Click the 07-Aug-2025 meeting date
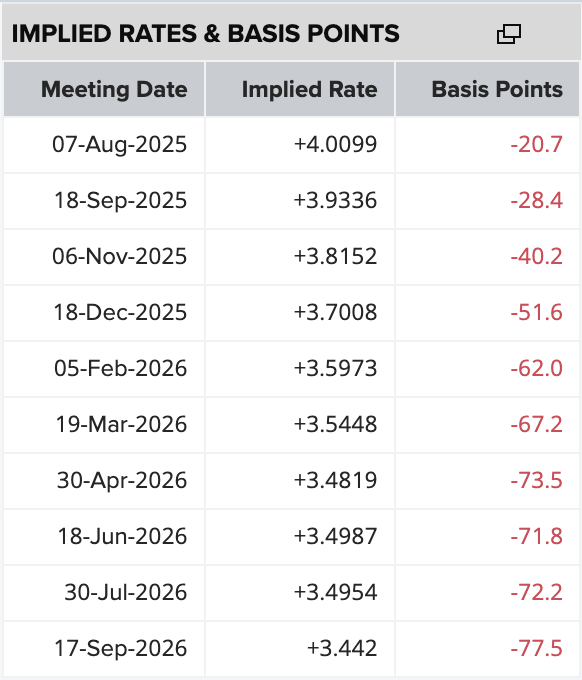Image resolution: width=582 pixels, height=680 pixels. (120, 144)
